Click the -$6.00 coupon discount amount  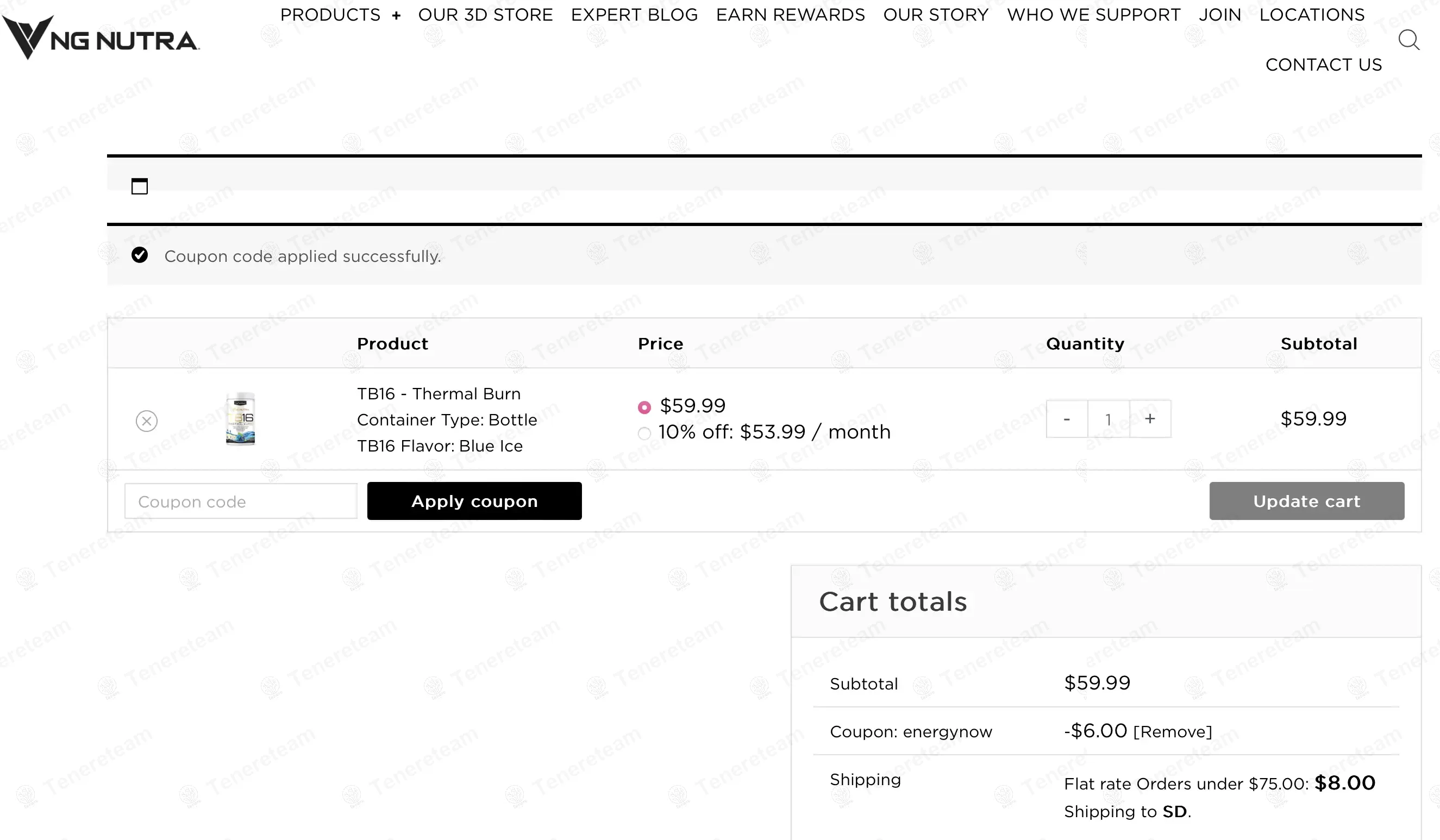[1095, 731]
